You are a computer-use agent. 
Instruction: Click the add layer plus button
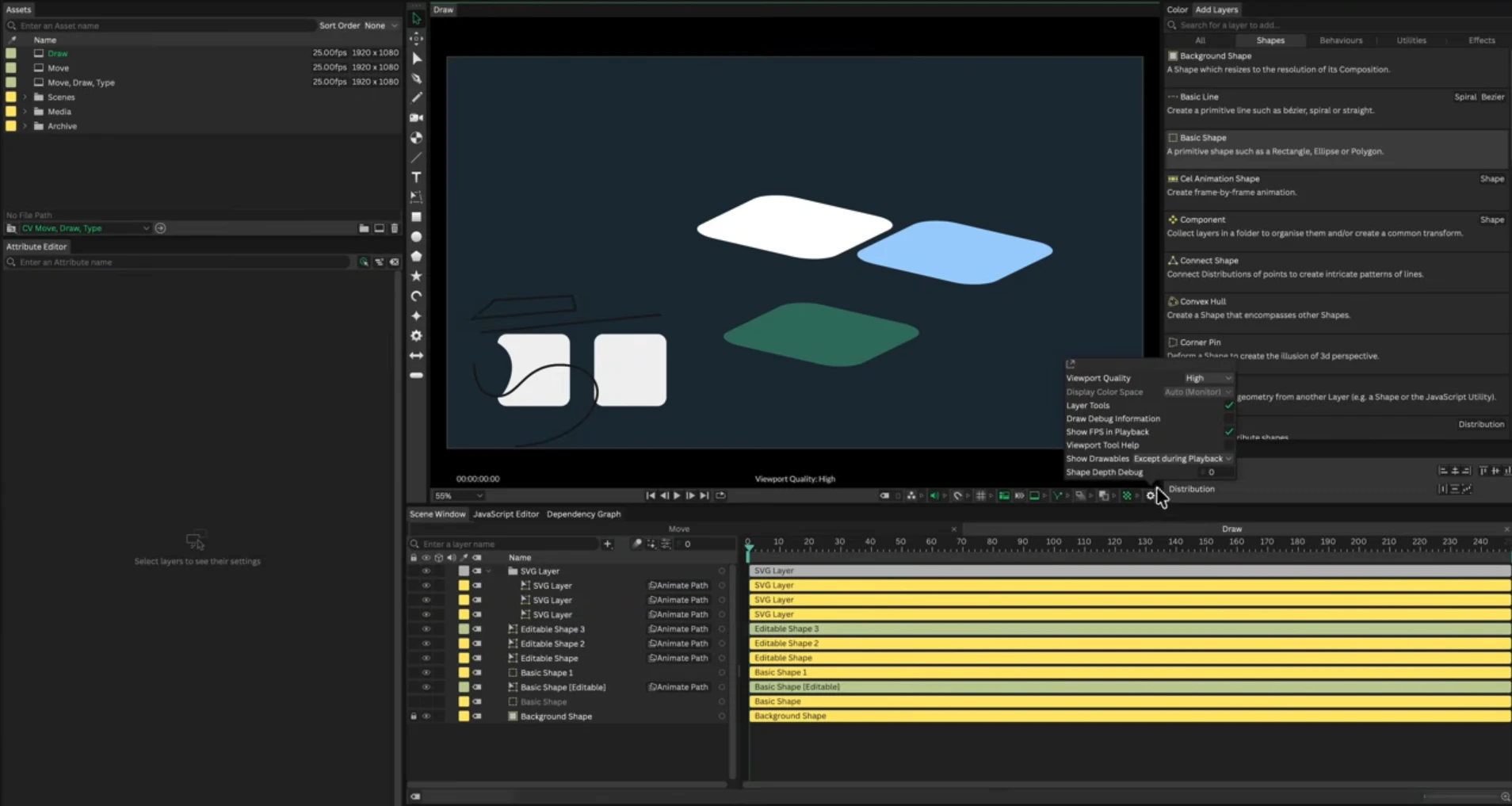coord(607,544)
